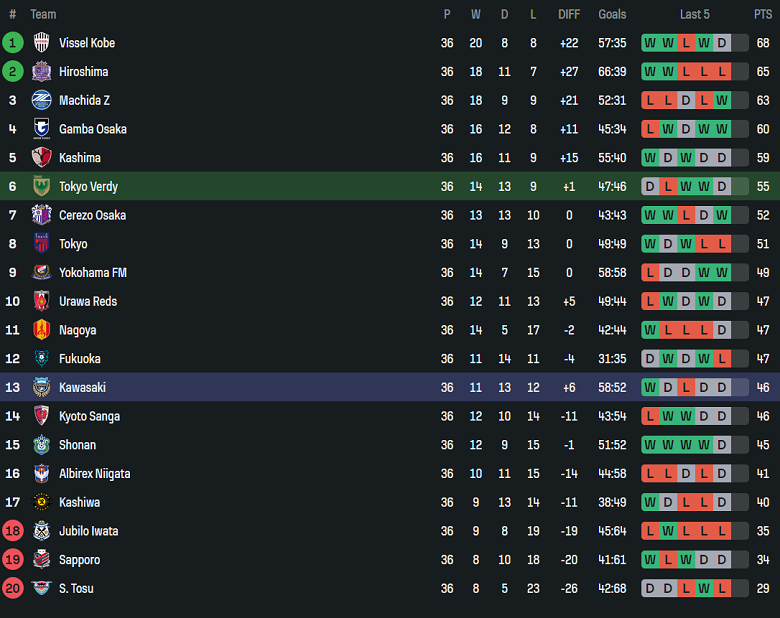
Task: Click position badge 1 in green
Action: pyautogui.click(x=13, y=43)
